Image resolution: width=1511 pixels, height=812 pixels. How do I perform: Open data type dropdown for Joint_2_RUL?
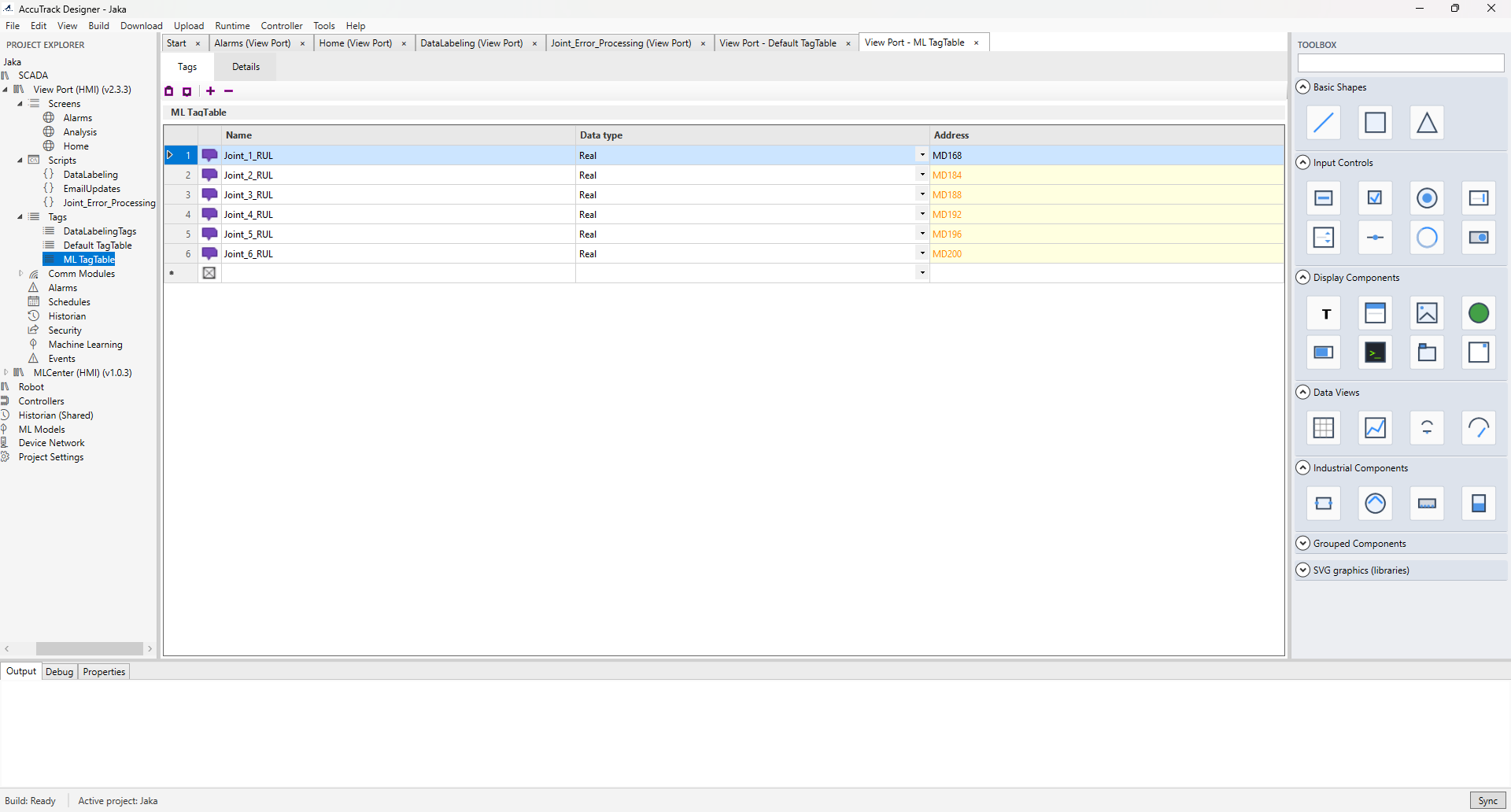coord(922,175)
